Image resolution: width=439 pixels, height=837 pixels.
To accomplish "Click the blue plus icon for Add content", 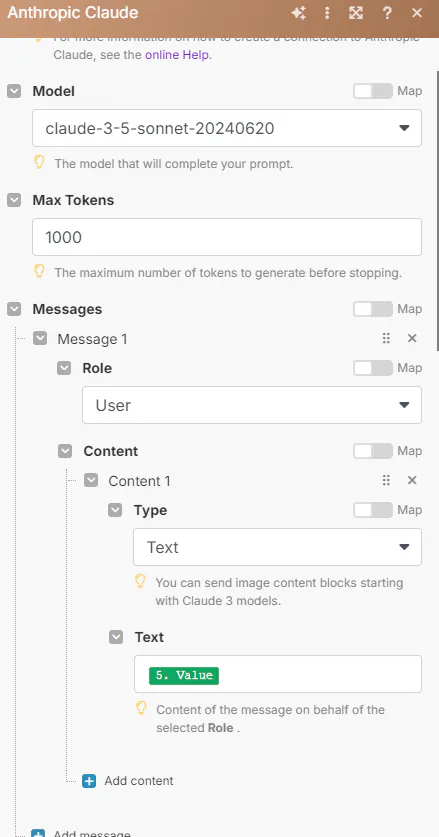I will 89,781.
